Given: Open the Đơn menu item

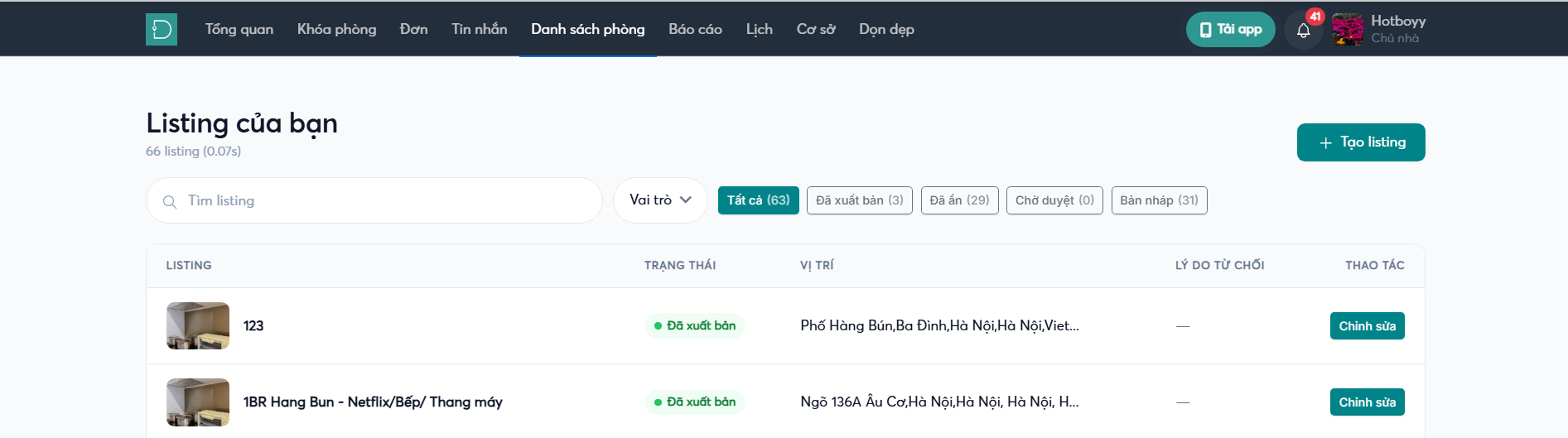Looking at the screenshot, I should [x=414, y=29].
